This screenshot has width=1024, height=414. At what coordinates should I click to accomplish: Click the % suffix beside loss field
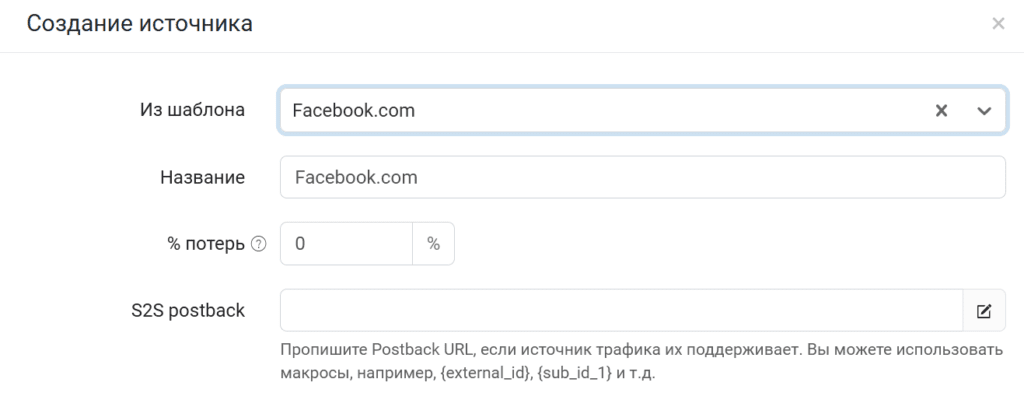pyautogui.click(x=434, y=244)
